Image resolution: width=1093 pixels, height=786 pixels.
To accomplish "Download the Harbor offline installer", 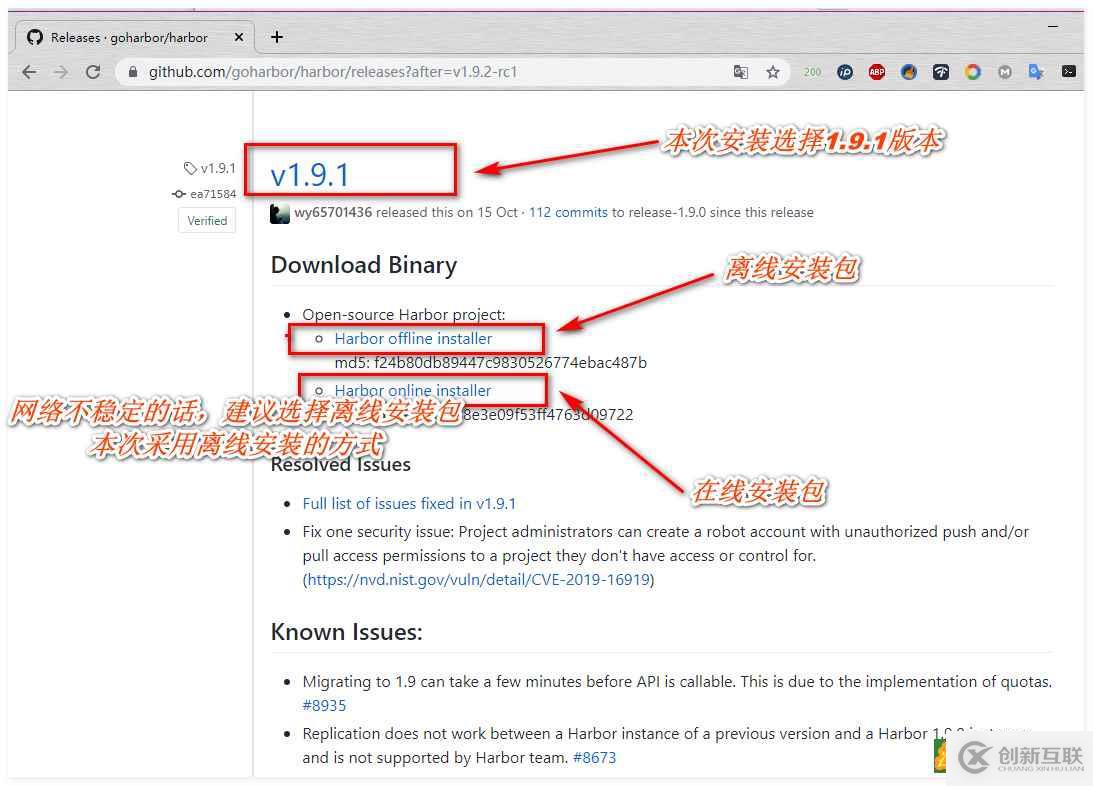I will [x=413, y=339].
